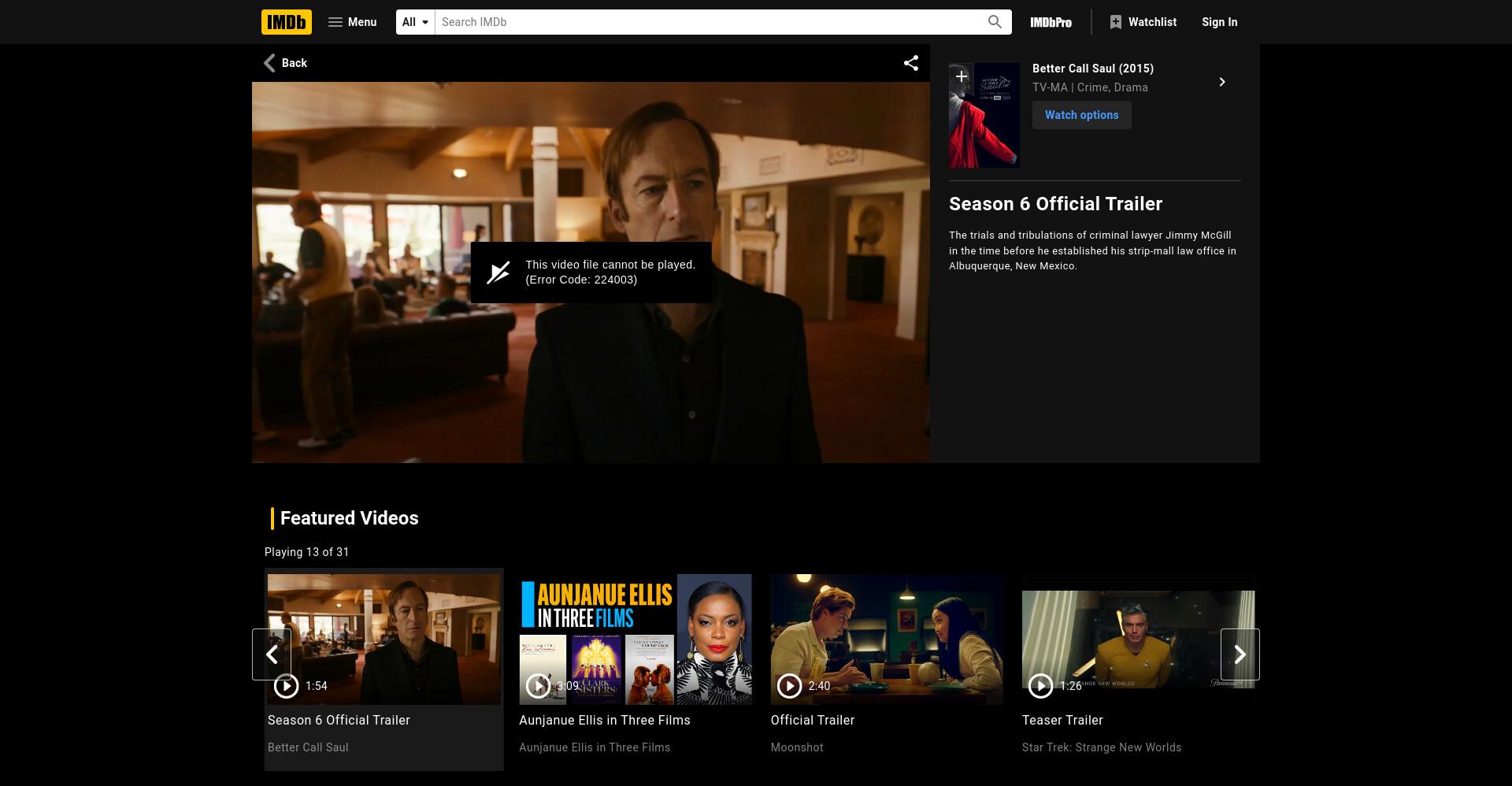Show next featured videos with right arrow
The height and width of the screenshot is (786, 1512).
tap(1240, 654)
